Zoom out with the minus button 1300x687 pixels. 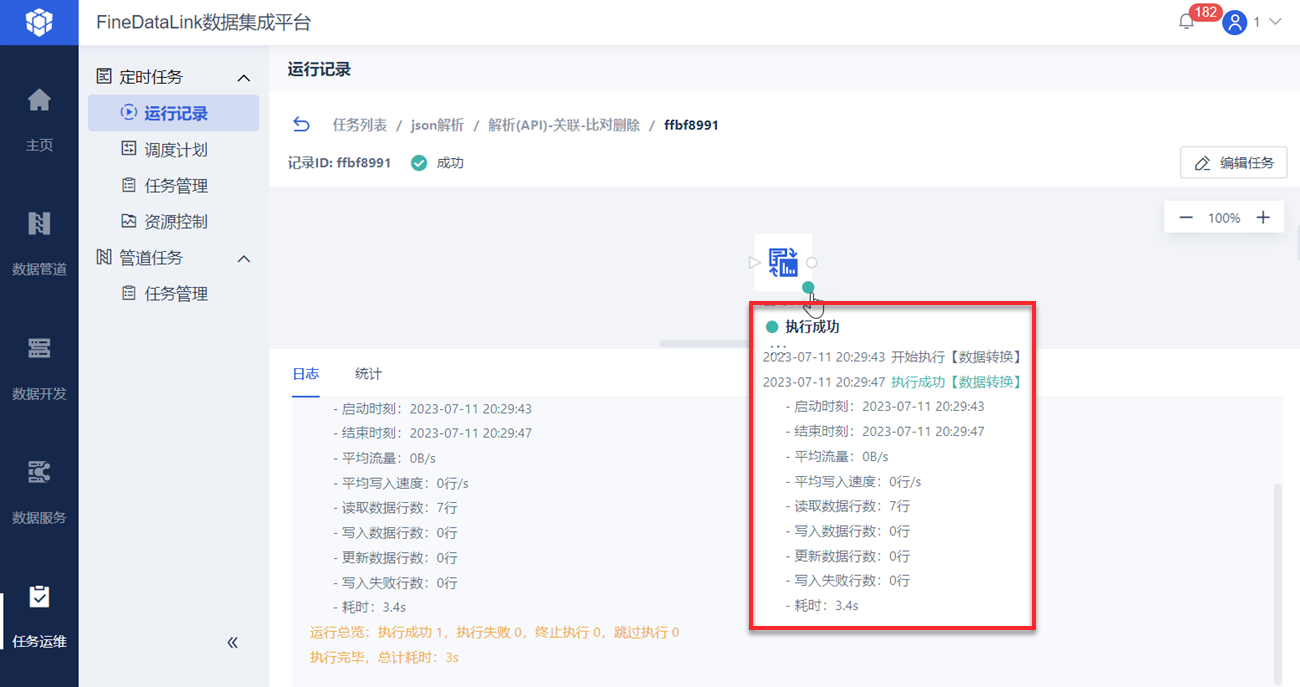point(1186,217)
